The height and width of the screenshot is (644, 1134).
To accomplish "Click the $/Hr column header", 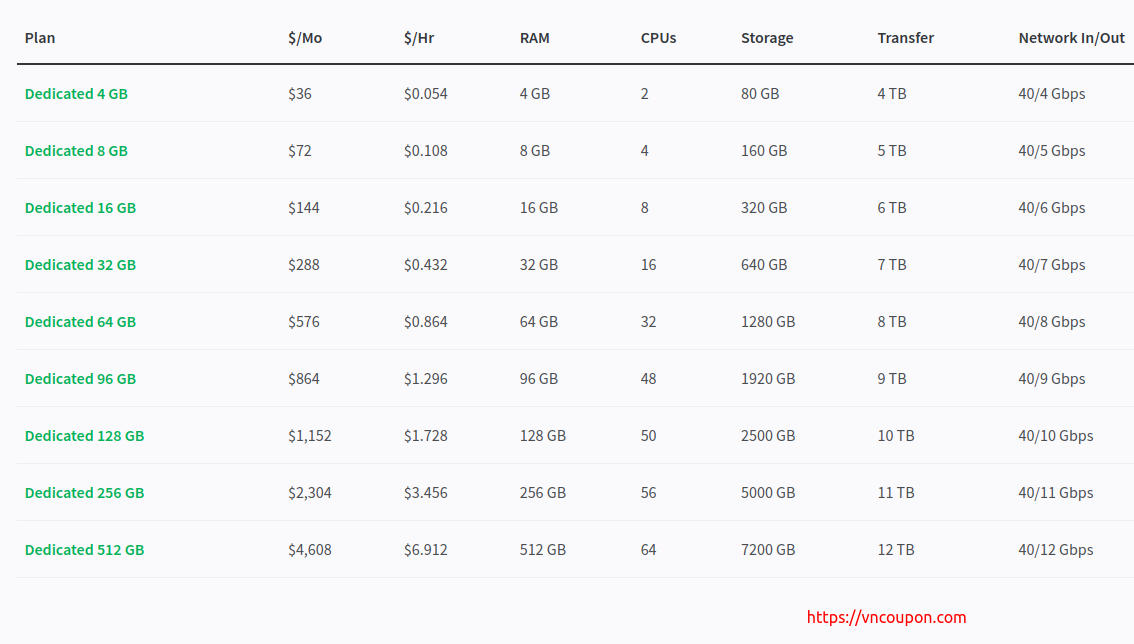I will pos(419,38).
